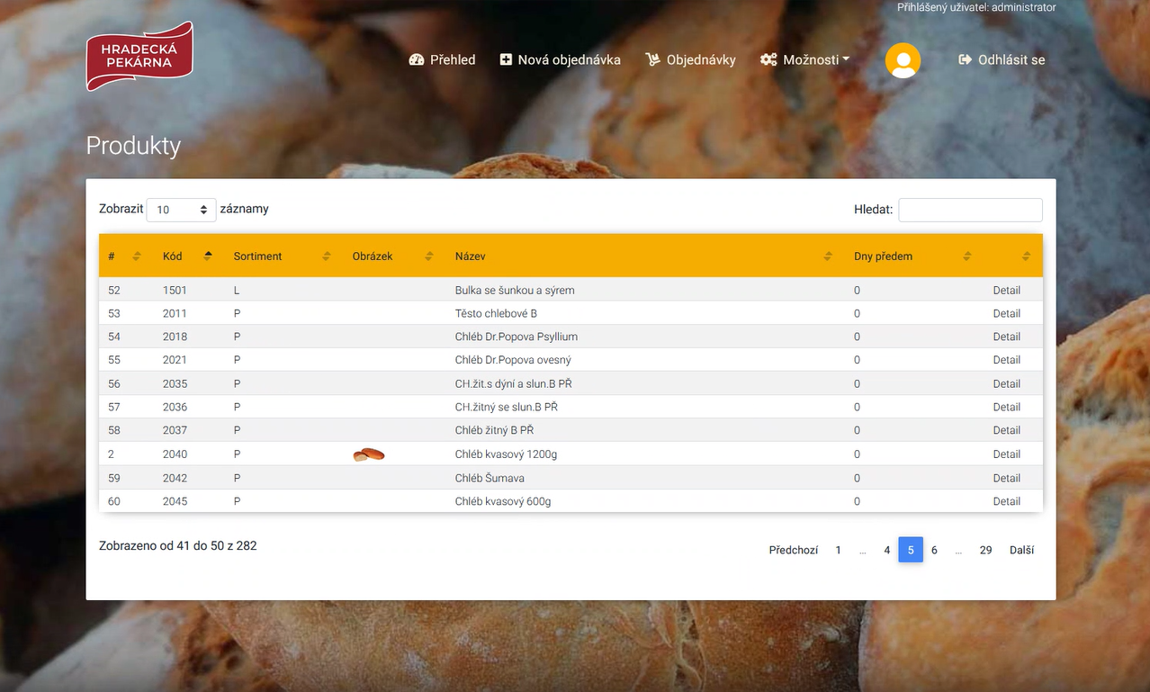This screenshot has height=692, width=1150.
Task: Sort by the Sortiment column
Action: pos(282,256)
